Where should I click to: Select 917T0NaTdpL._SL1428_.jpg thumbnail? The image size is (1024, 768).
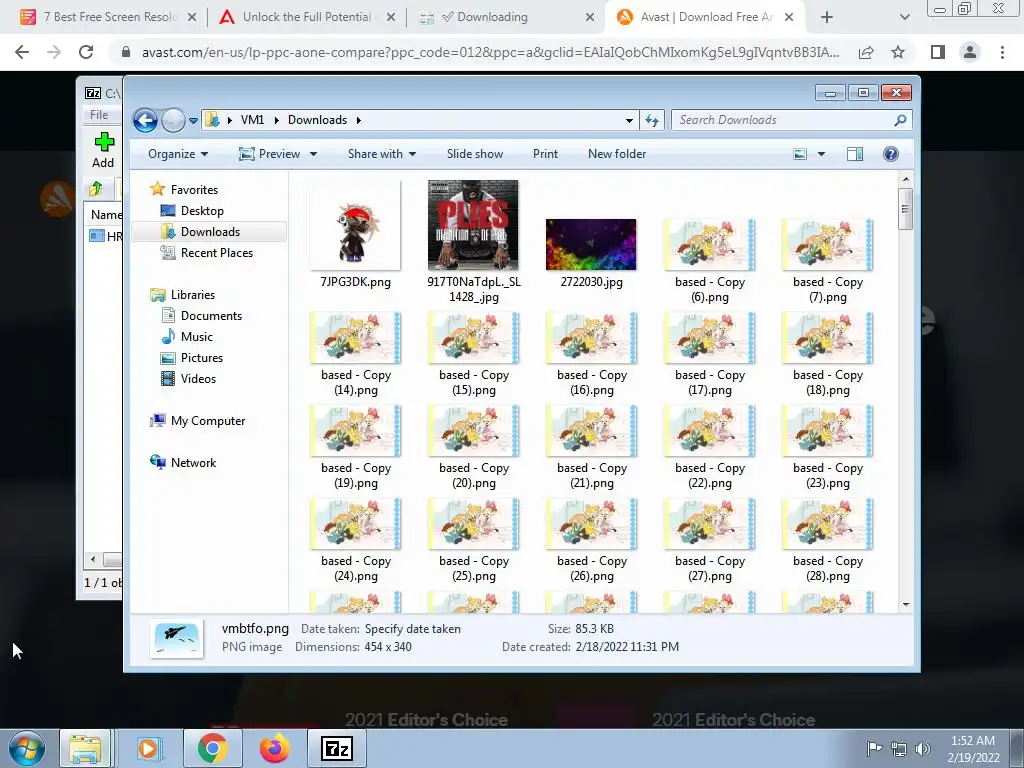click(473, 225)
